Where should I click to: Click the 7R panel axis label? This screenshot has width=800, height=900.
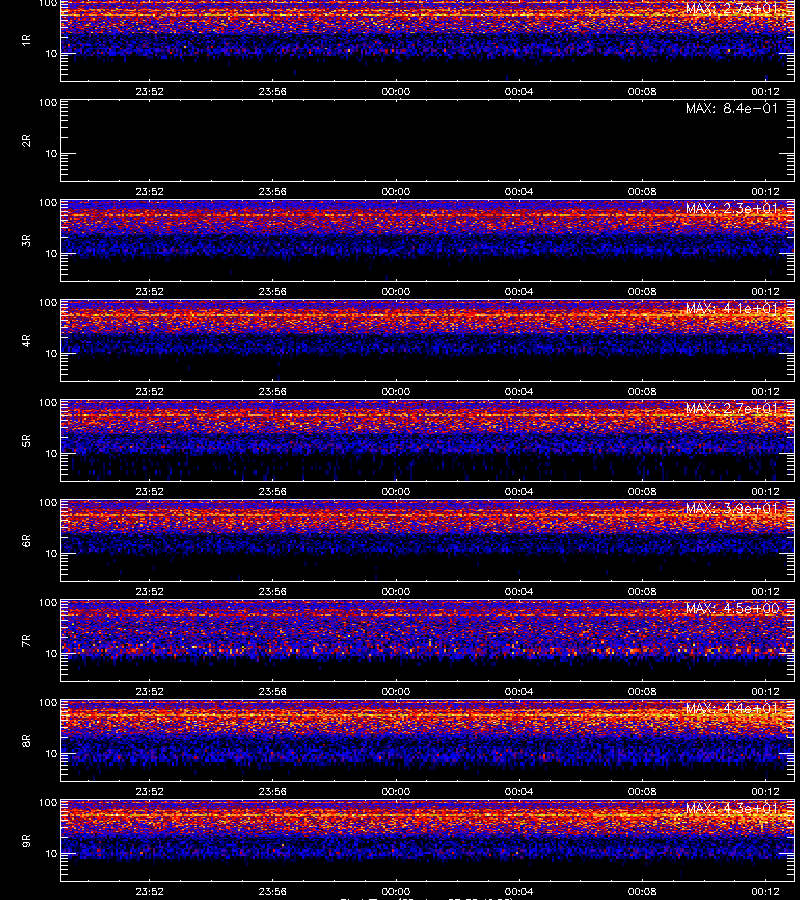tap(26, 641)
